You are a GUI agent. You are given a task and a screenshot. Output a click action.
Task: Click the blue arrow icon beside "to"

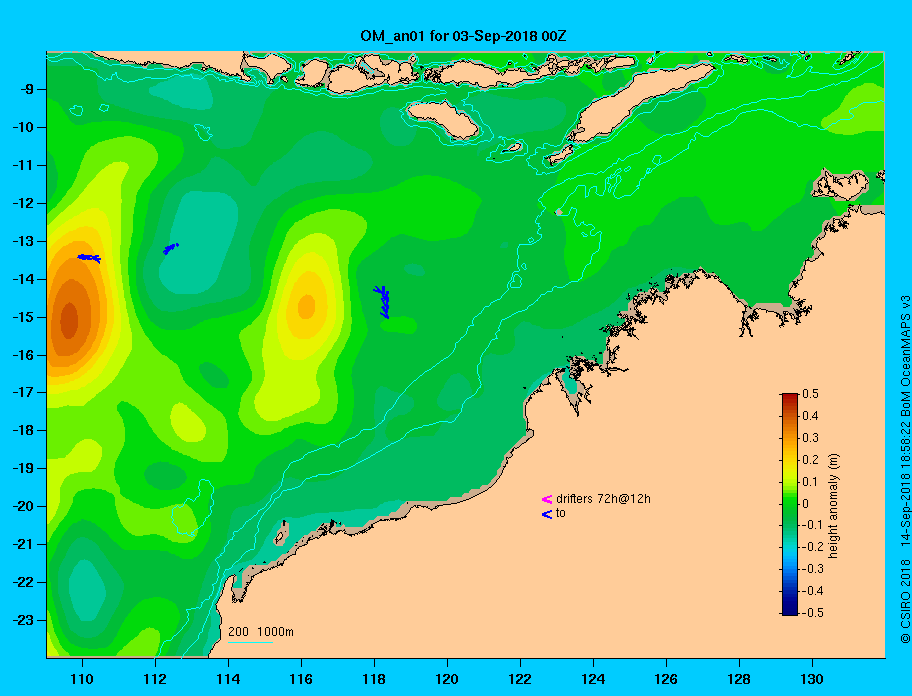pos(547,514)
